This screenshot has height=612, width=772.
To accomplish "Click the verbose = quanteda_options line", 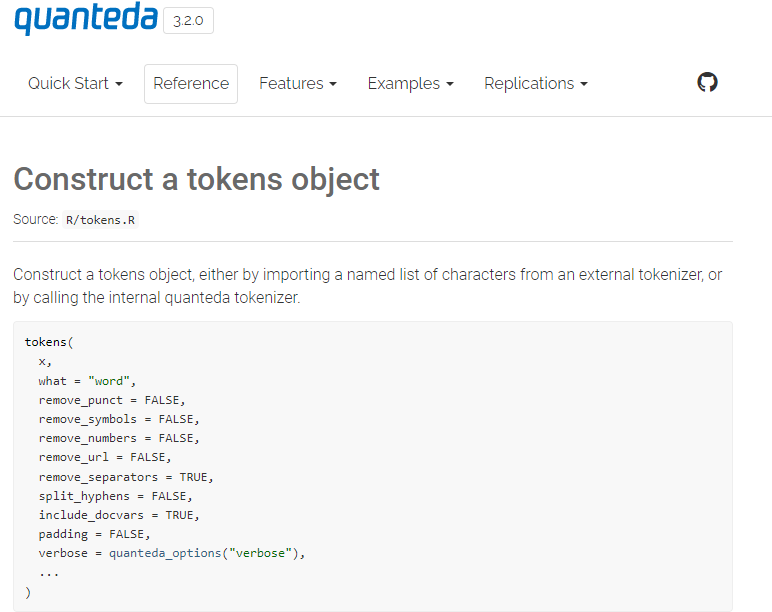I will (x=171, y=553).
